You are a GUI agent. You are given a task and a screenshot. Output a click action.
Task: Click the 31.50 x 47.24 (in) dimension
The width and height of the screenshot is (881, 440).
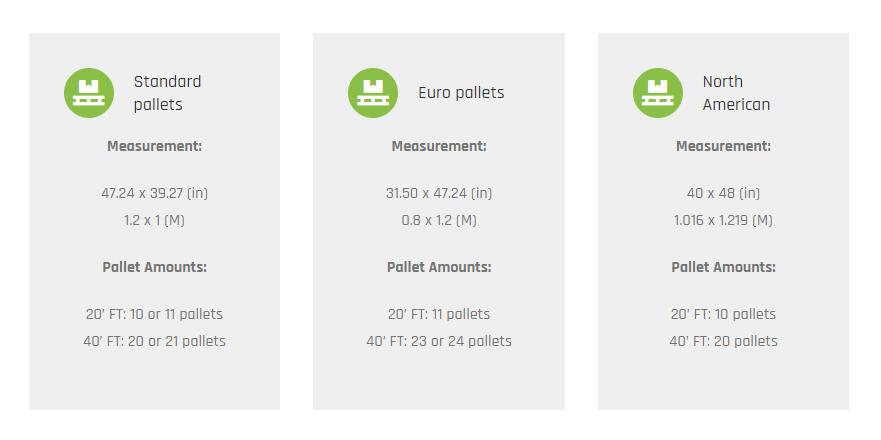(439, 193)
